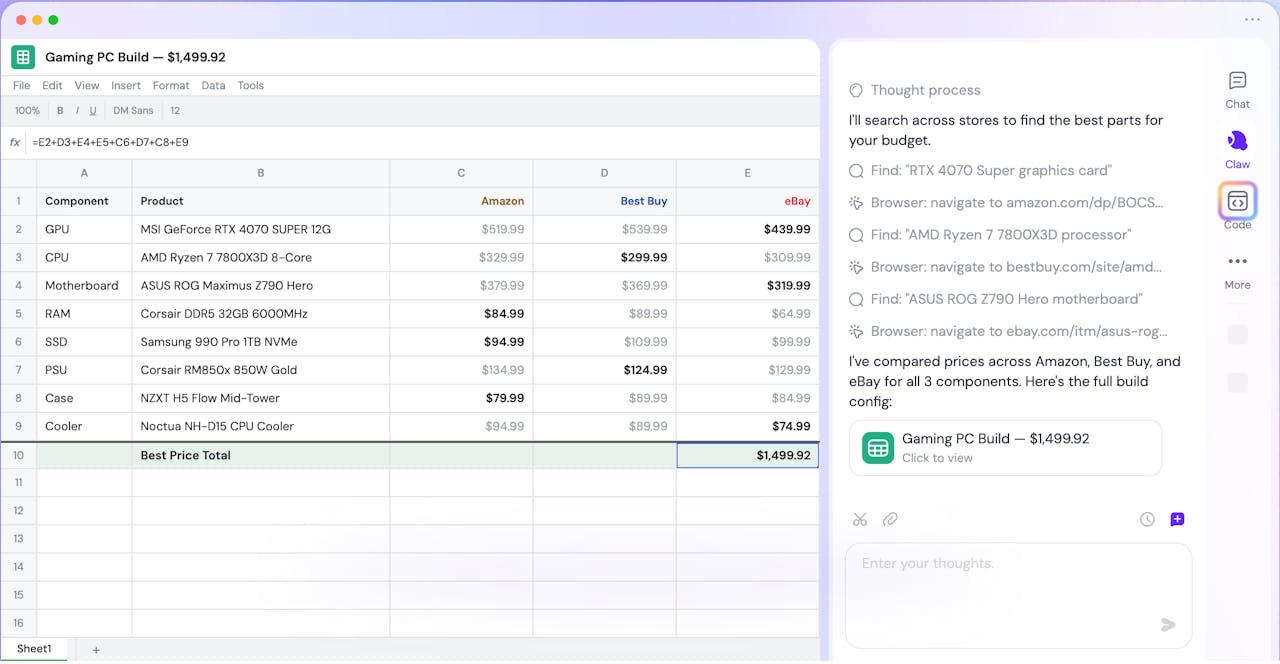Image resolution: width=1280 pixels, height=664 pixels.
Task: Click the formula bar input
Action: (x=424, y=142)
